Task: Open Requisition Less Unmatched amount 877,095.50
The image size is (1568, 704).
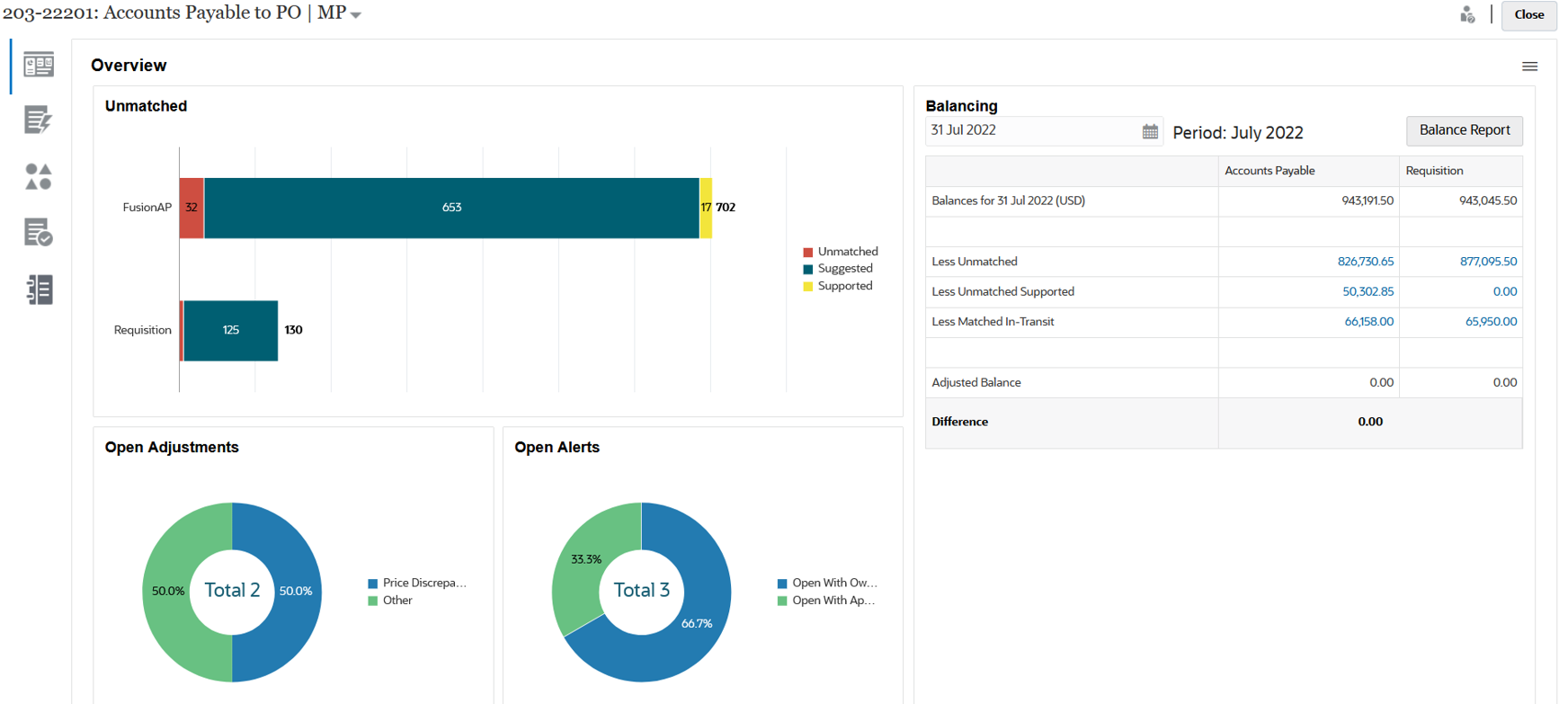Action: (1488, 262)
